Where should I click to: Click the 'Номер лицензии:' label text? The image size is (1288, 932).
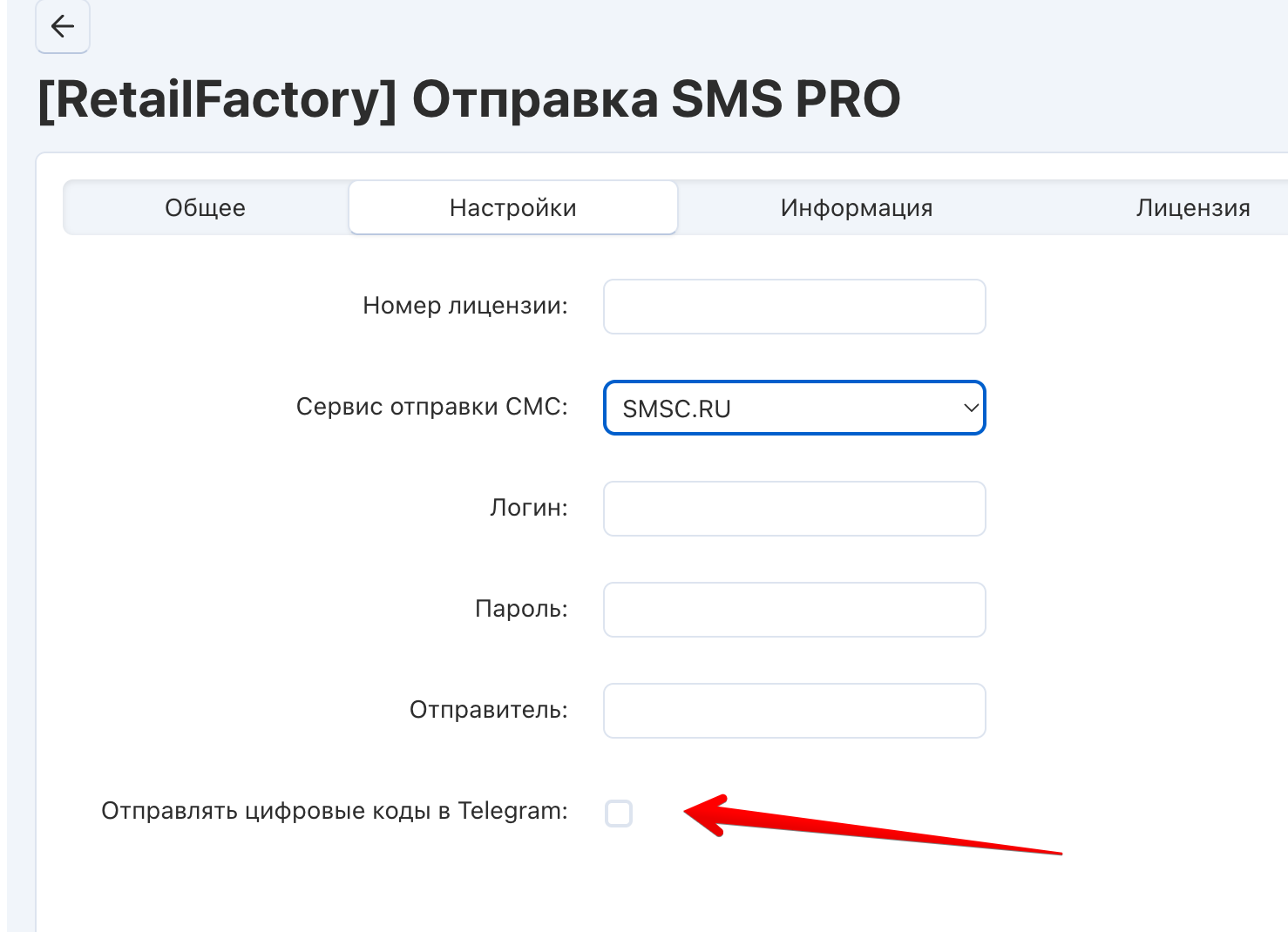(464, 306)
